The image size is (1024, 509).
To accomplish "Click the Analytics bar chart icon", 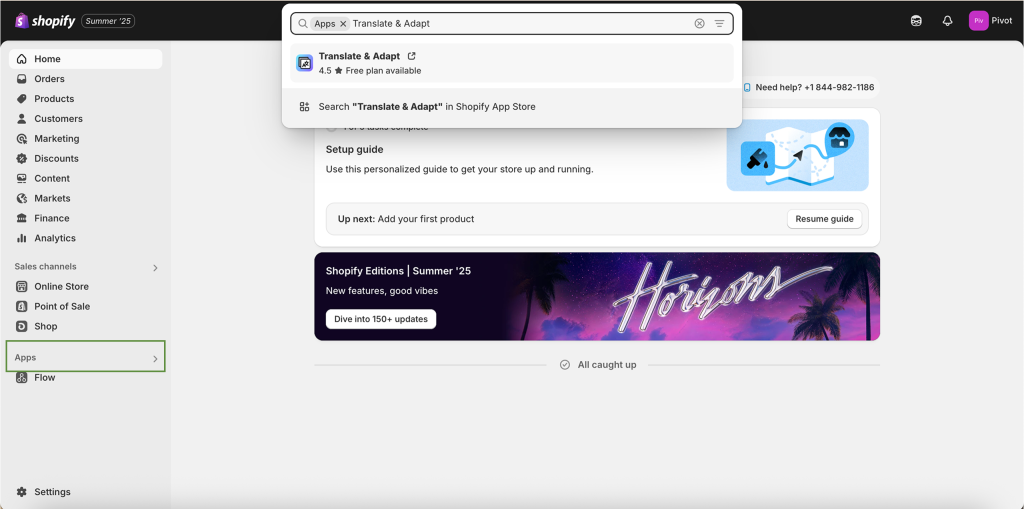I will tap(22, 238).
